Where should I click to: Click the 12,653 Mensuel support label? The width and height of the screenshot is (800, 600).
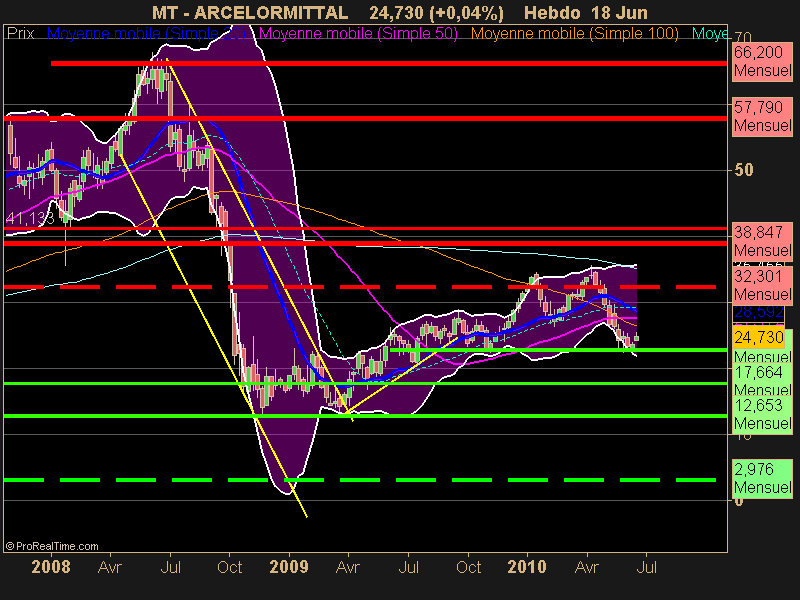coord(762,414)
